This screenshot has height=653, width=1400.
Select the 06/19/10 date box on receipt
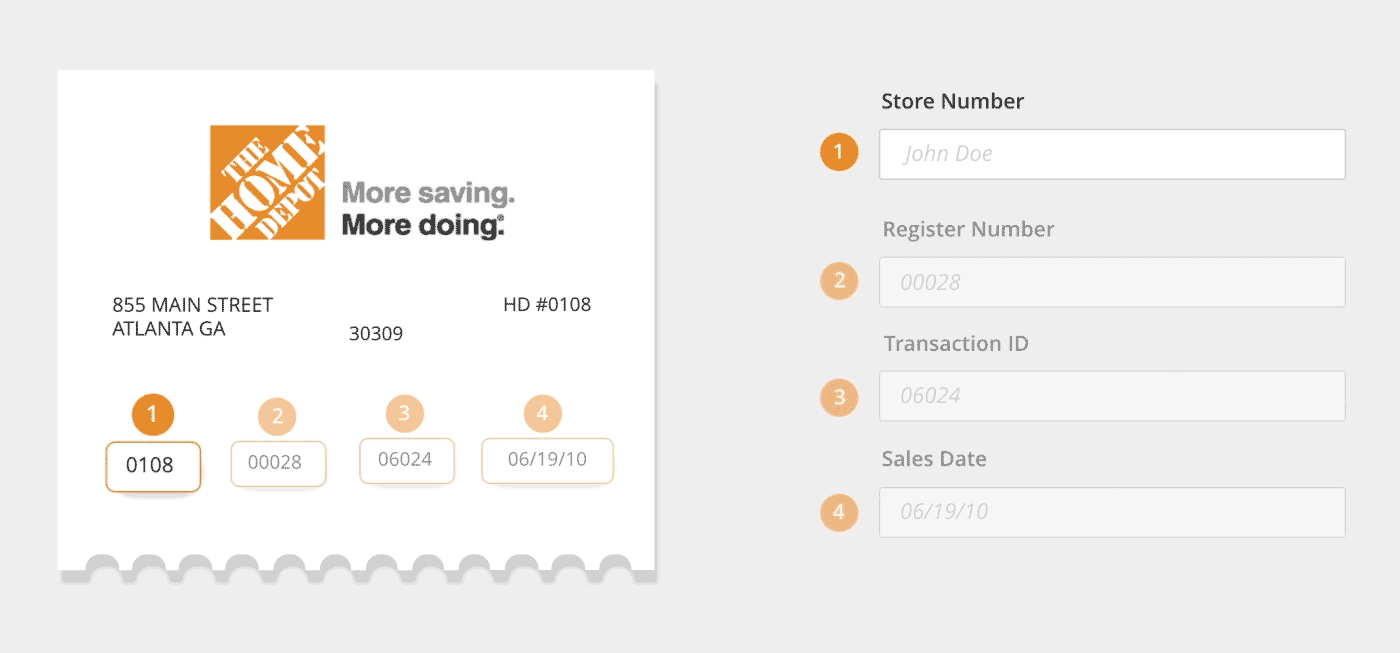(547, 460)
